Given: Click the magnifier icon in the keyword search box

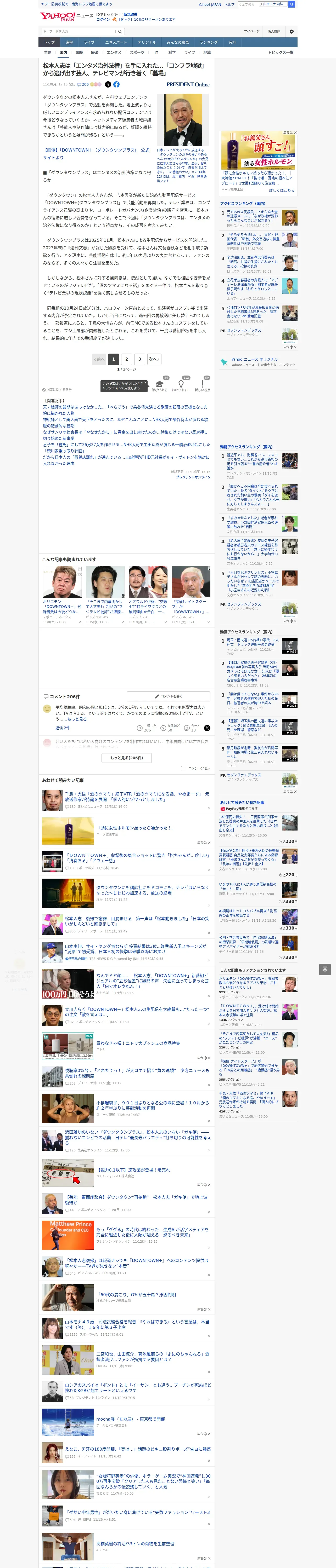Looking at the screenshot, I should 120,32.
